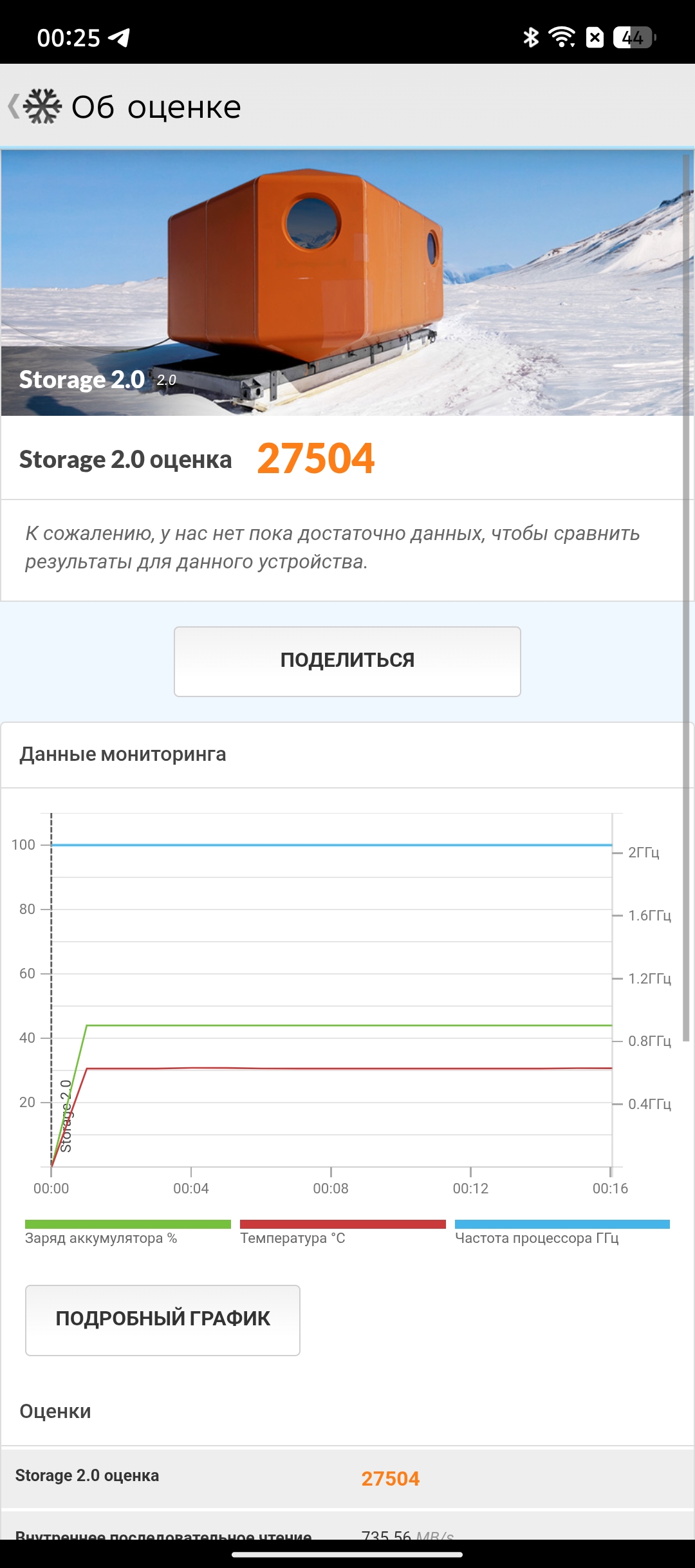Tap the Storage 2.0 marker line on chart
The image size is (695, 1568).
[51, 990]
